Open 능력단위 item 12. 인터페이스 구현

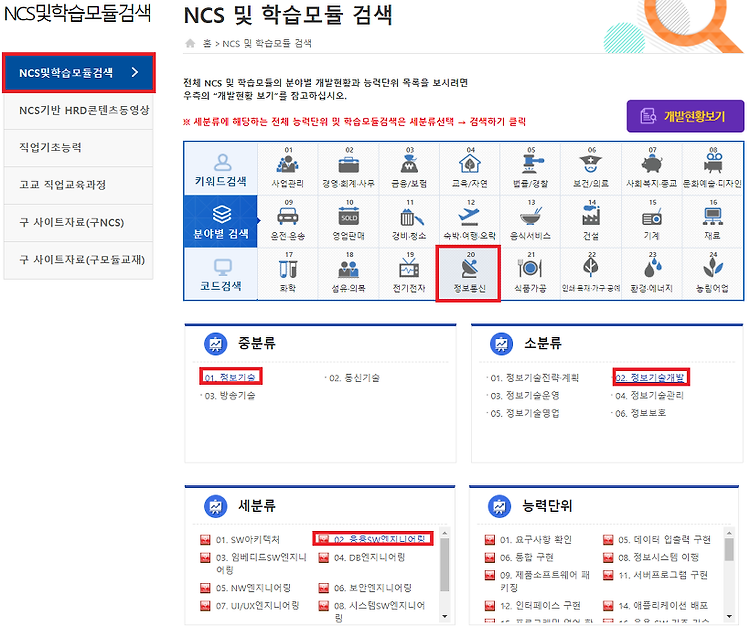pyautogui.click(x=540, y=605)
